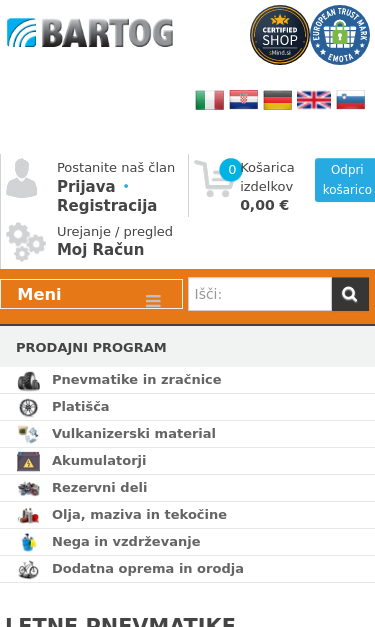This screenshot has width=375, height=627.
Task: Open the Platišča category
Action: pyautogui.click(x=80, y=407)
